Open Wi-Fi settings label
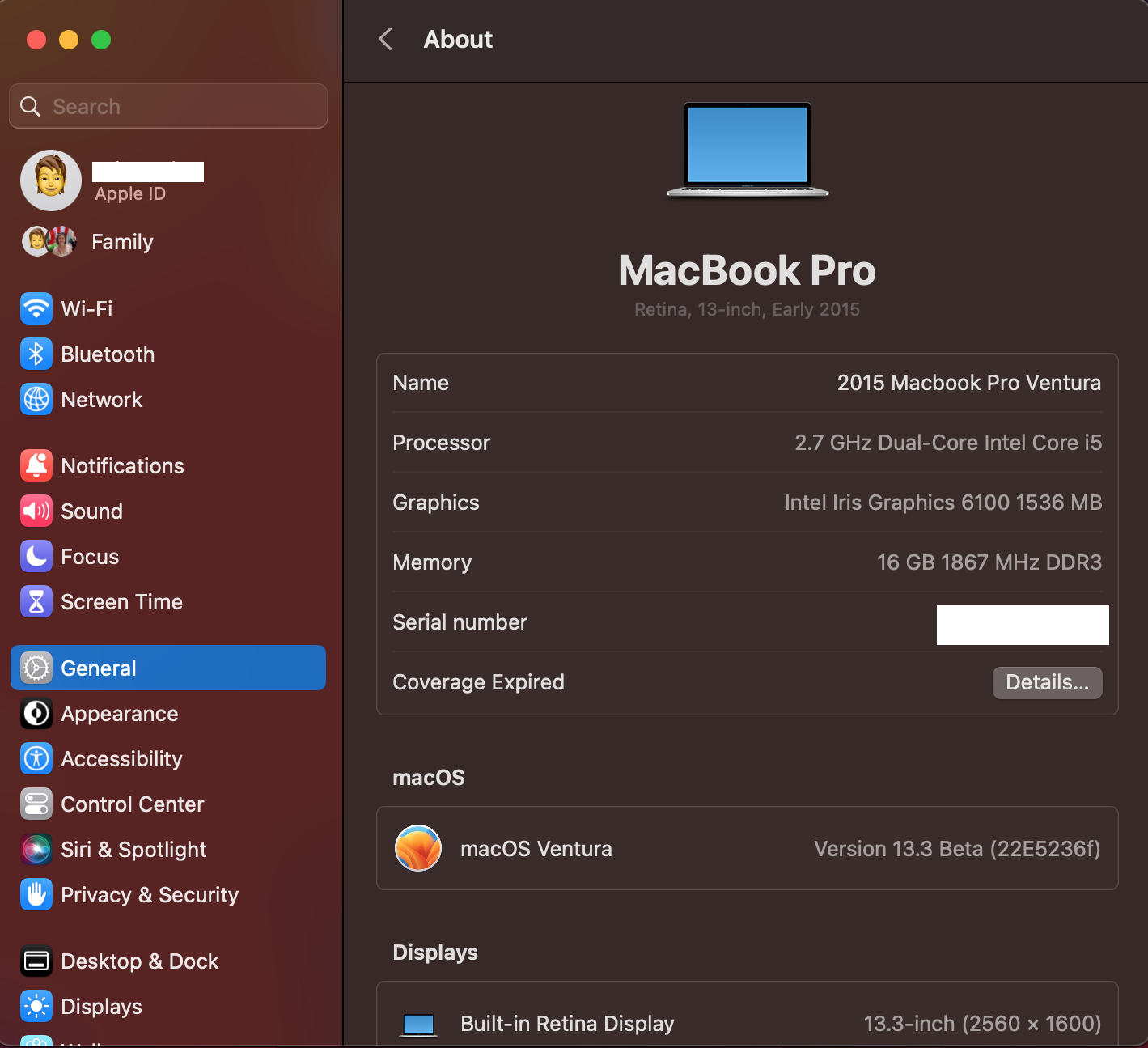Viewport: 1148px width, 1048px height. click(87, 308)
